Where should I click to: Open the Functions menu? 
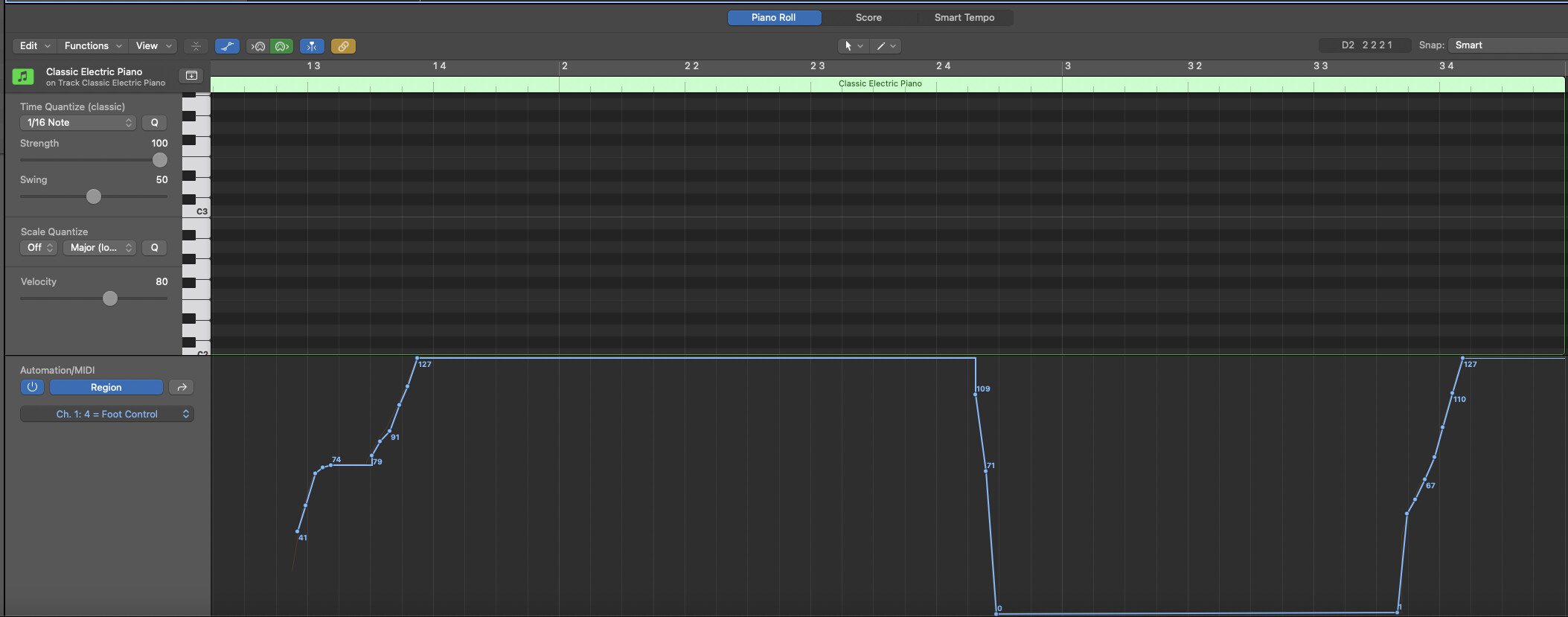92,46
